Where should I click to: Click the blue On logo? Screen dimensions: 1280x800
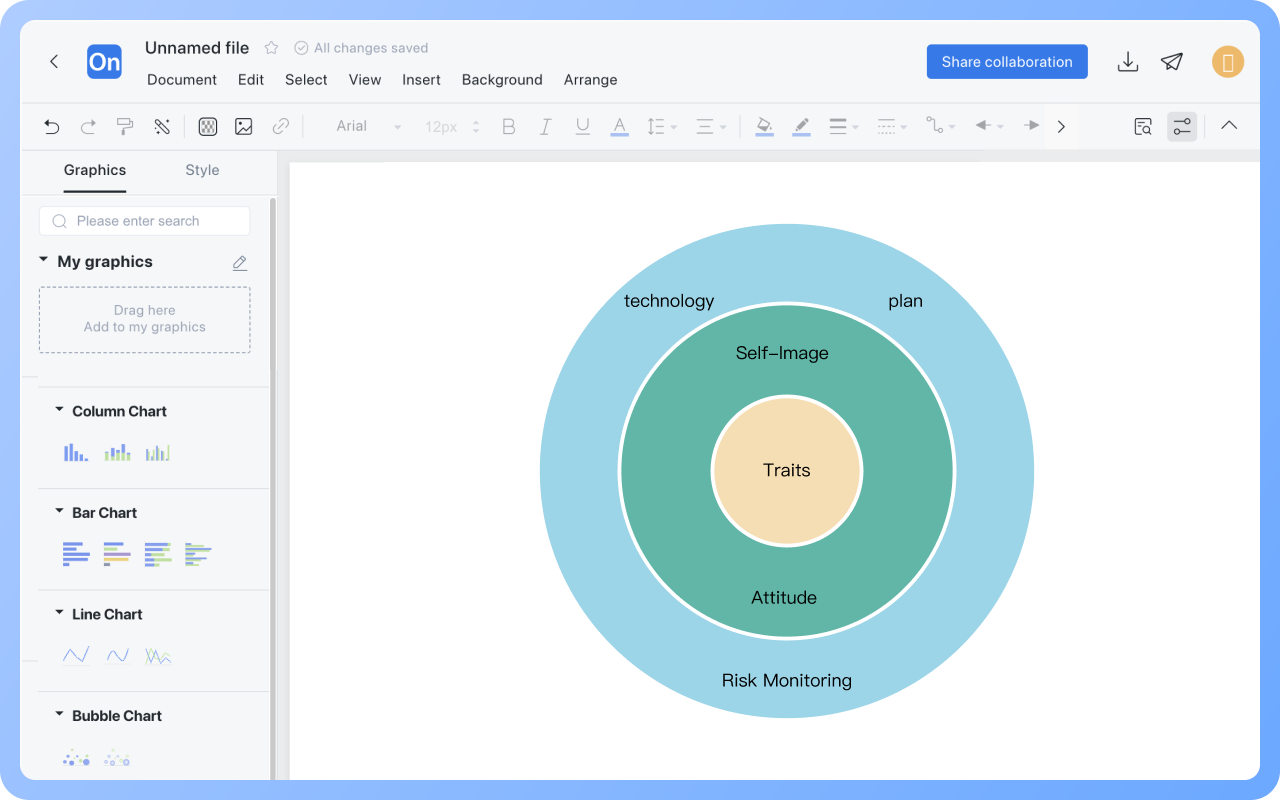point(104,62)
